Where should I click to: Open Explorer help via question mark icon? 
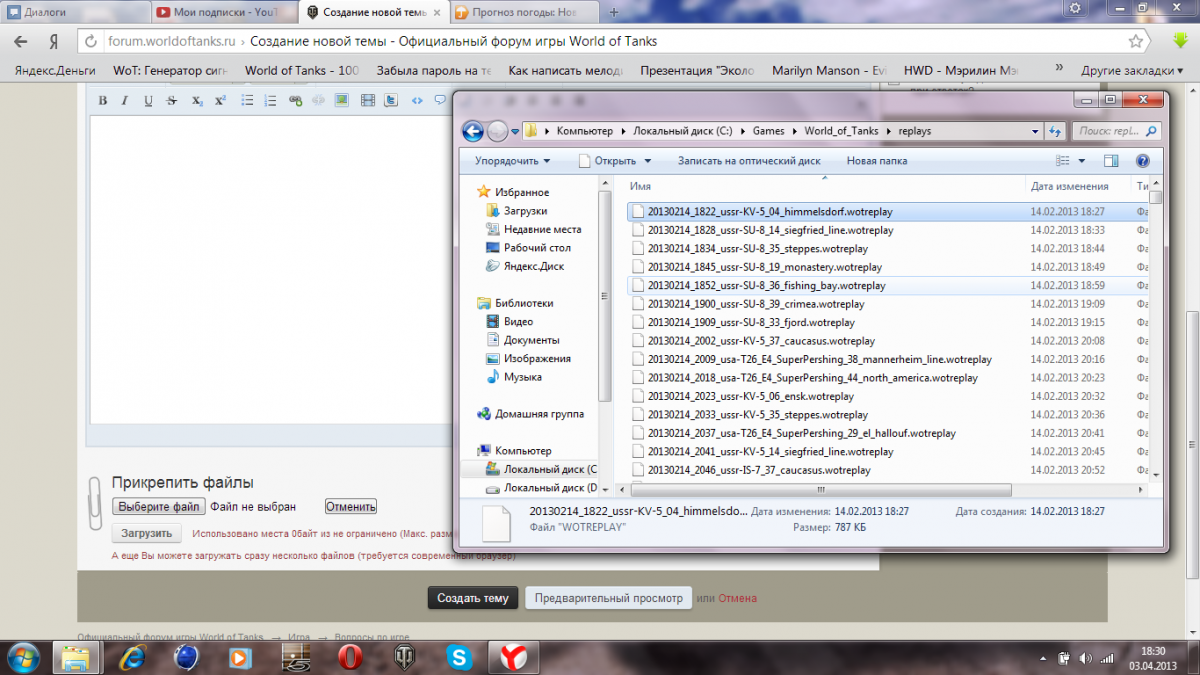coord(1143,161)
